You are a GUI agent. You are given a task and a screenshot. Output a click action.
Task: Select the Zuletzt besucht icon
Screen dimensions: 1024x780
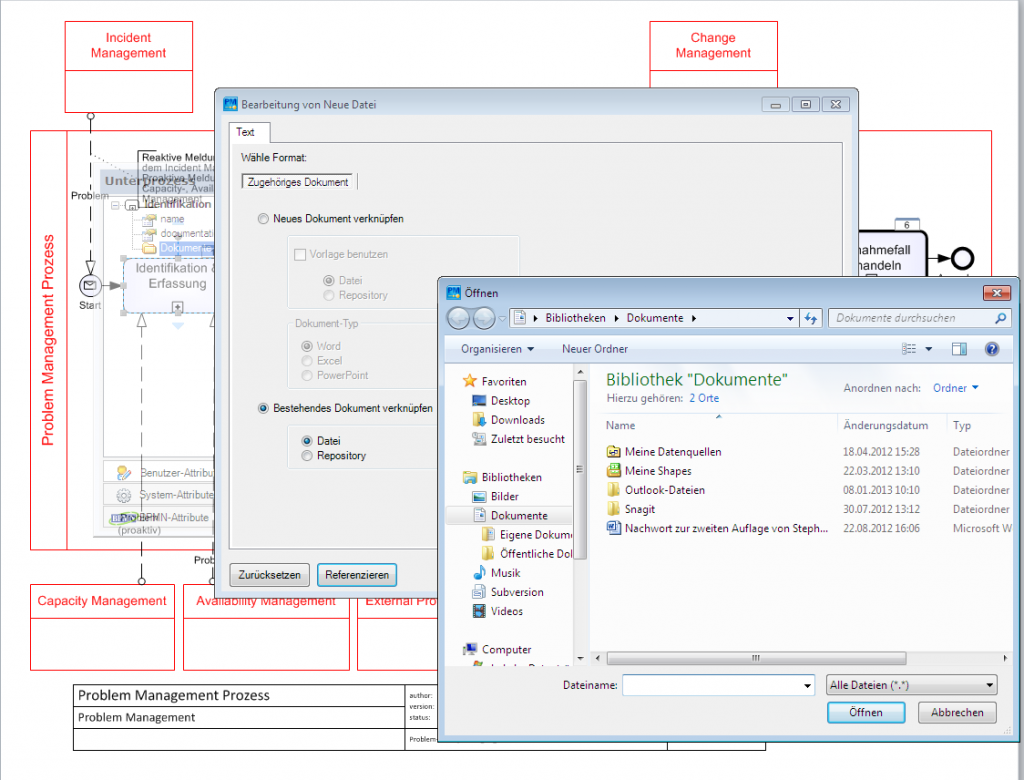click(479, 439)
